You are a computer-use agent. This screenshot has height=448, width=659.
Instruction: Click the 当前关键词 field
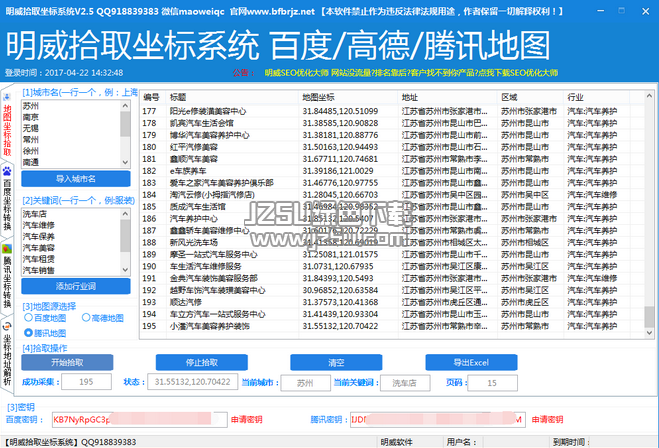[x=405, y=383]
